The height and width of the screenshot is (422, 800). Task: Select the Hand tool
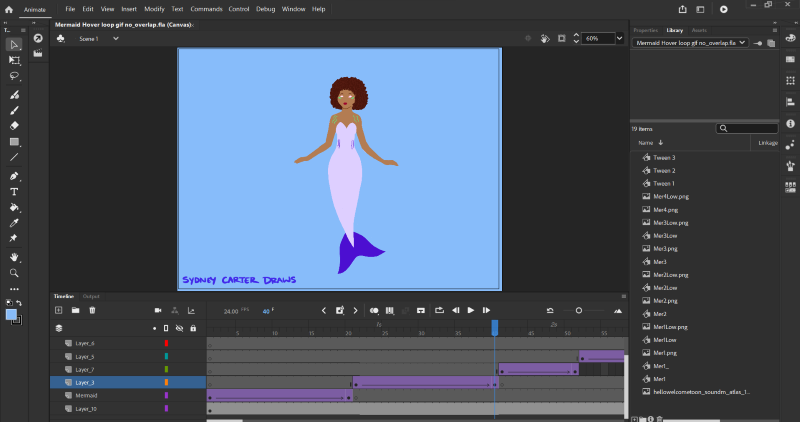pyautogui.click(x=14, y=257)
